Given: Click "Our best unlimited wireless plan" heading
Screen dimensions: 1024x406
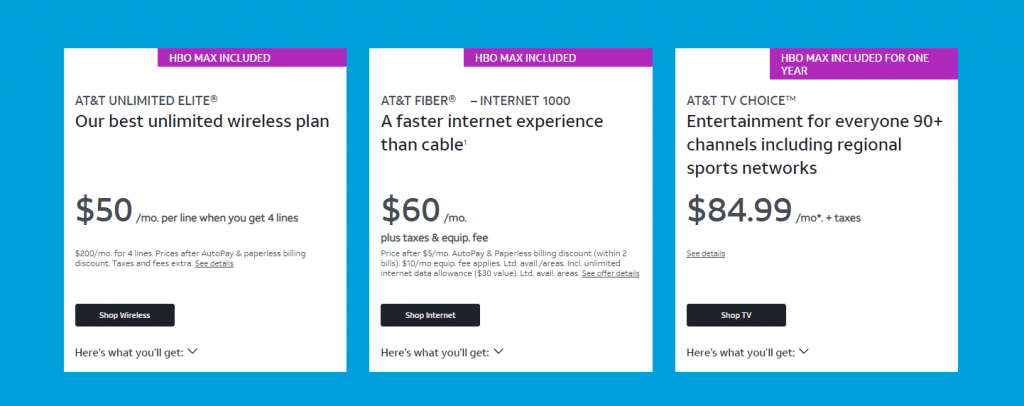Looking at the screenshot, I should click(202, 121).
